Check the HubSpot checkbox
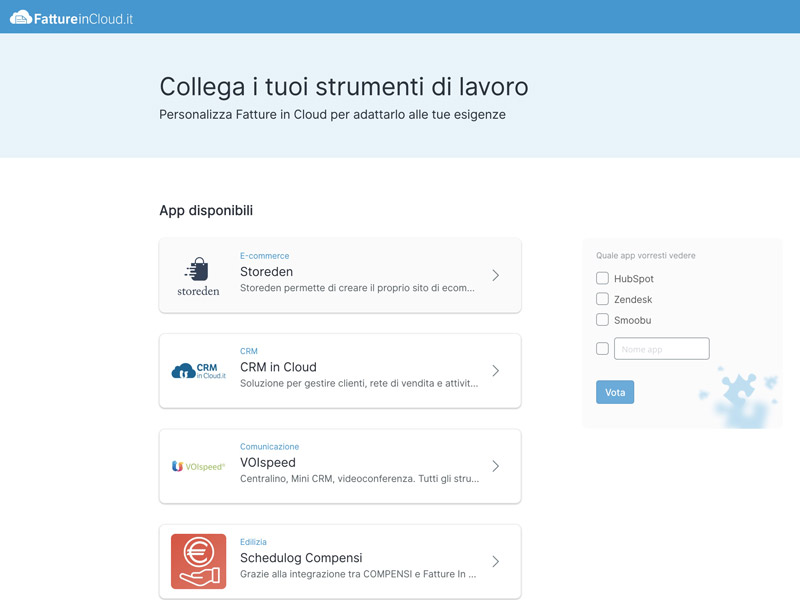 pyautogui.click(x=602, y=278)
